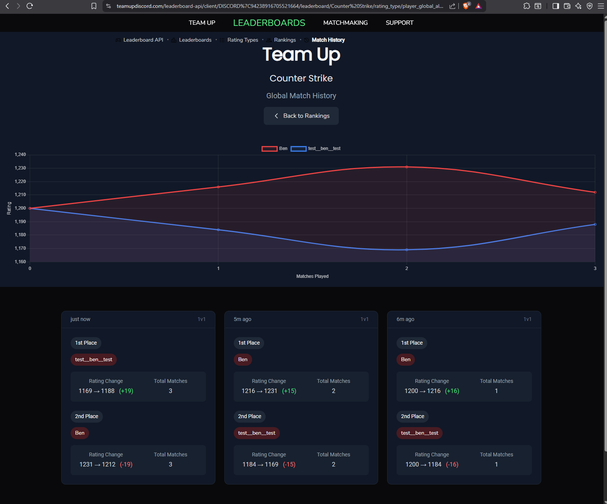Click the Rankings breadcrumb link
The image size is (607, 504).
285,40
